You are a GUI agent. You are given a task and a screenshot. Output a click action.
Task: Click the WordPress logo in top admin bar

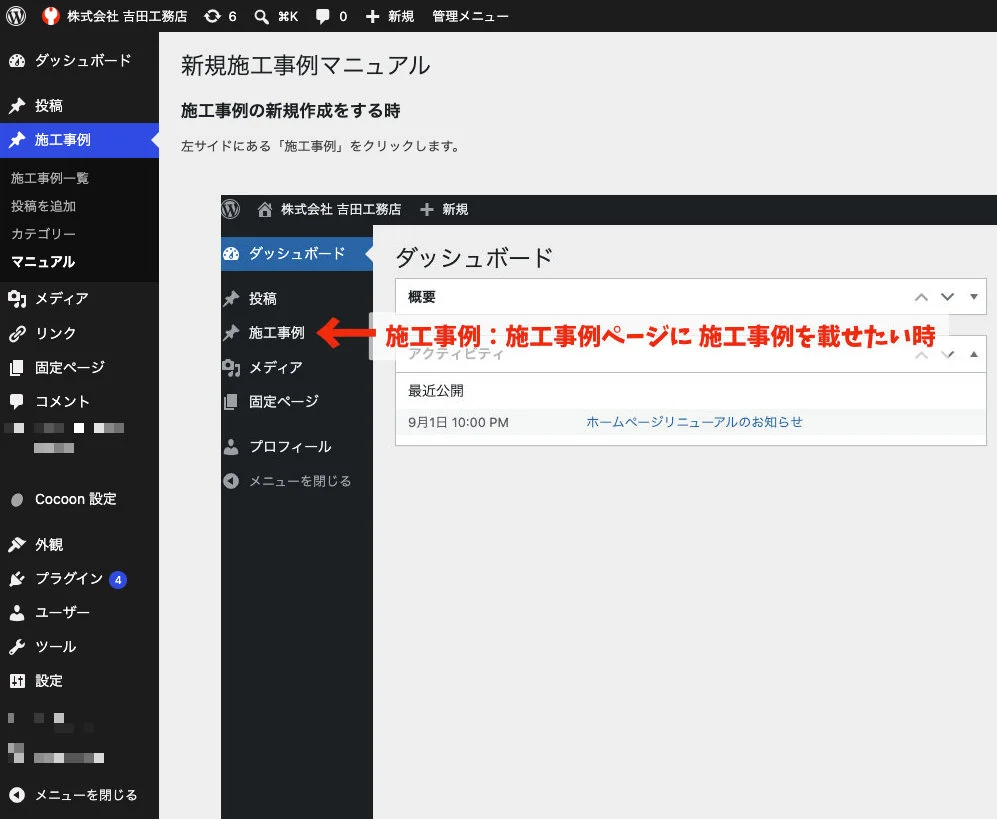coord(16,16)
